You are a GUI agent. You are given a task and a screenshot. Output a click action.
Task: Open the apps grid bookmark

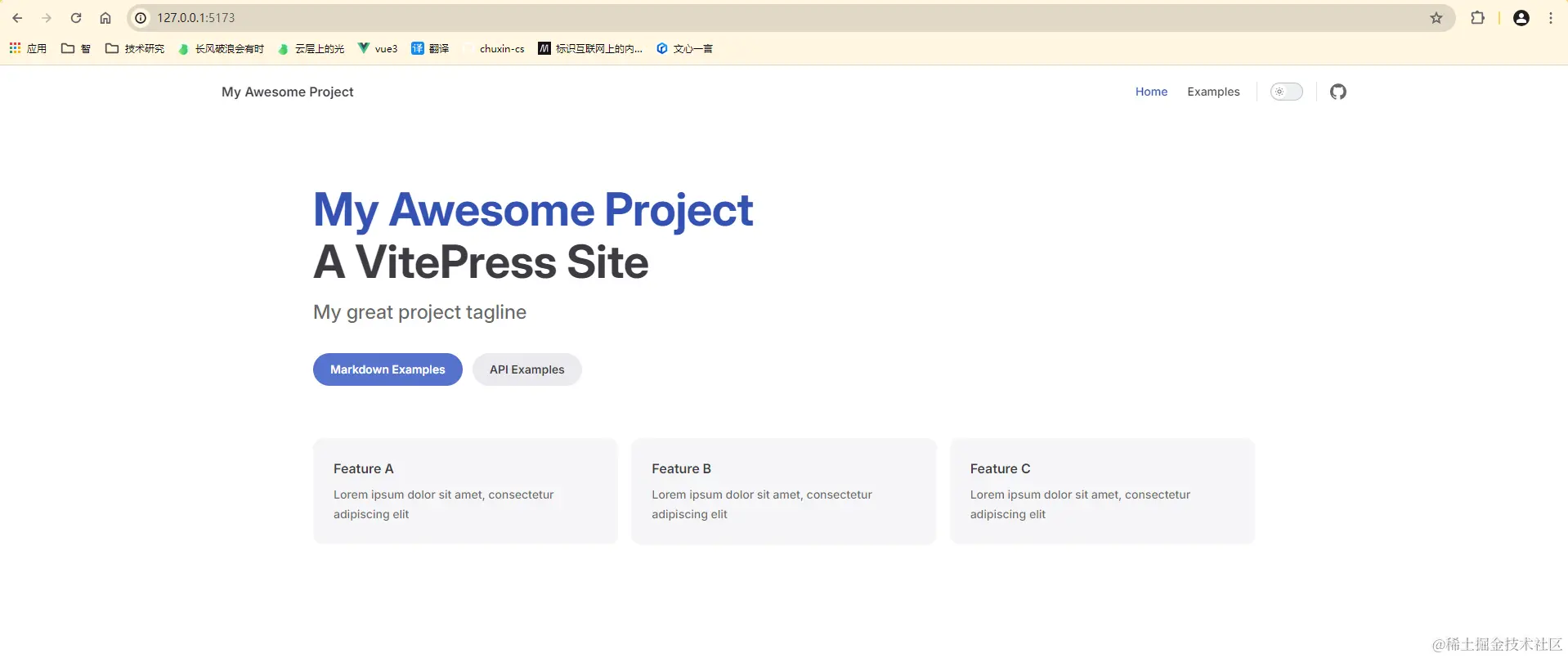[x=28, y=49]
